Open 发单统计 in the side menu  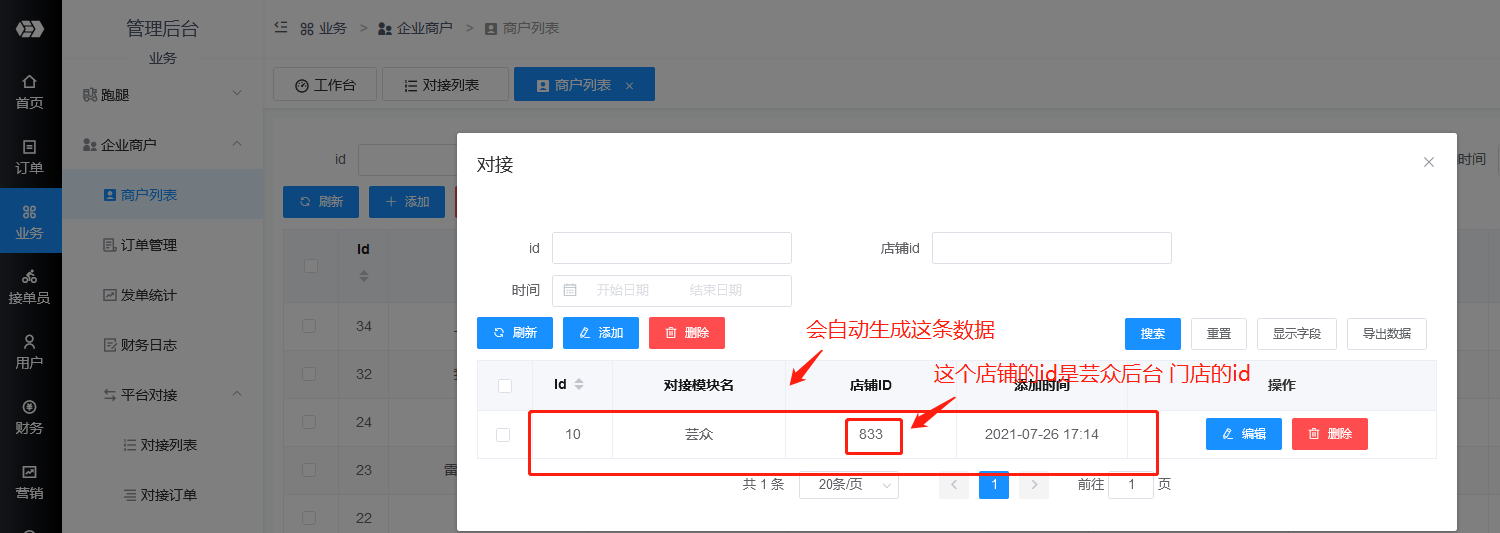coord(163,295)
